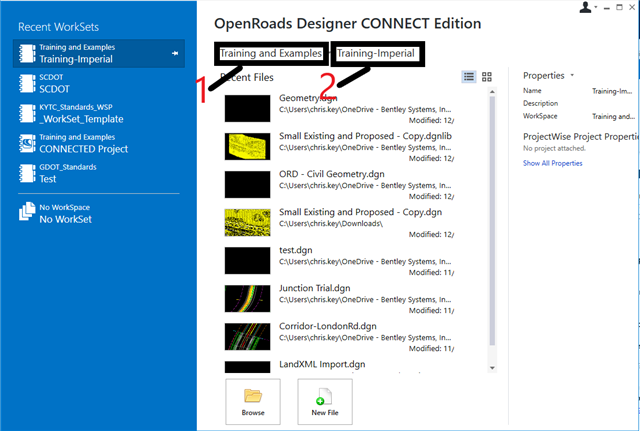This screenshot has width=640, height=431.
Task: Click the New File button
Action: click(x=325, y=402)
